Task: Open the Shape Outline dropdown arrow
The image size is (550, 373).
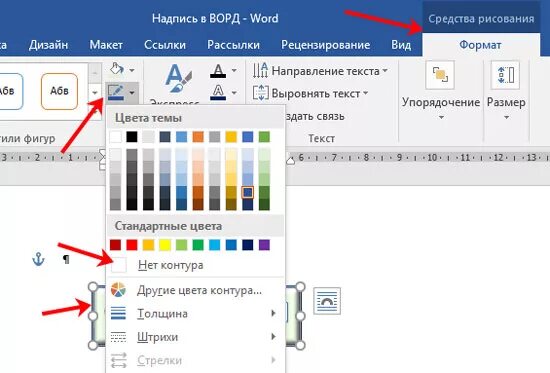Action: pyautogui.click(x=132, y=93)
